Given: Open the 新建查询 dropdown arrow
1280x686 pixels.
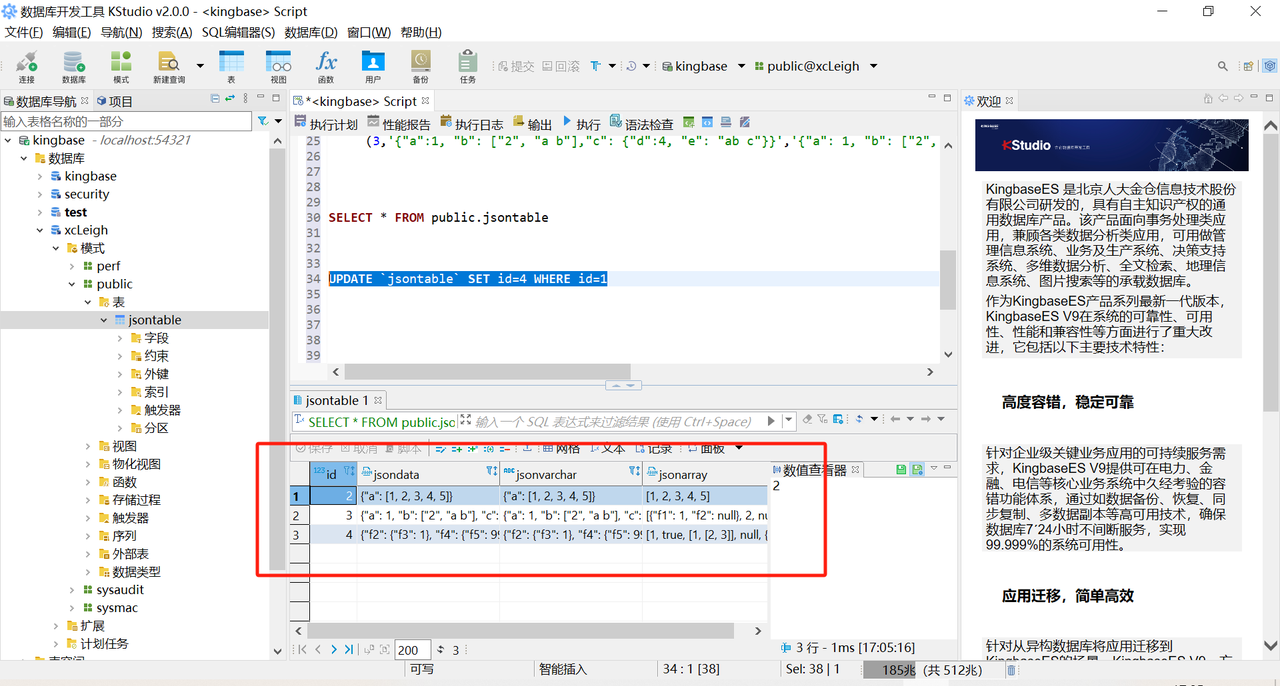Looking at the screenshot, I should click(x=200, y=66).
